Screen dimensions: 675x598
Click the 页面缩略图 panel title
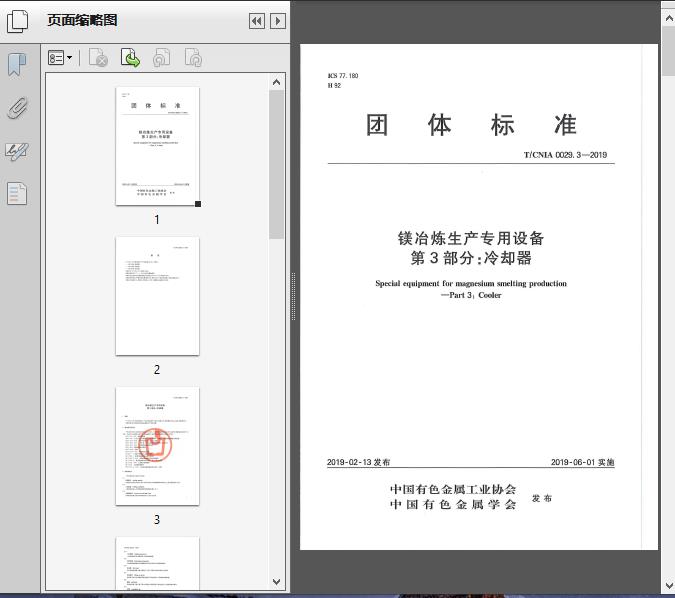[82, 20]
